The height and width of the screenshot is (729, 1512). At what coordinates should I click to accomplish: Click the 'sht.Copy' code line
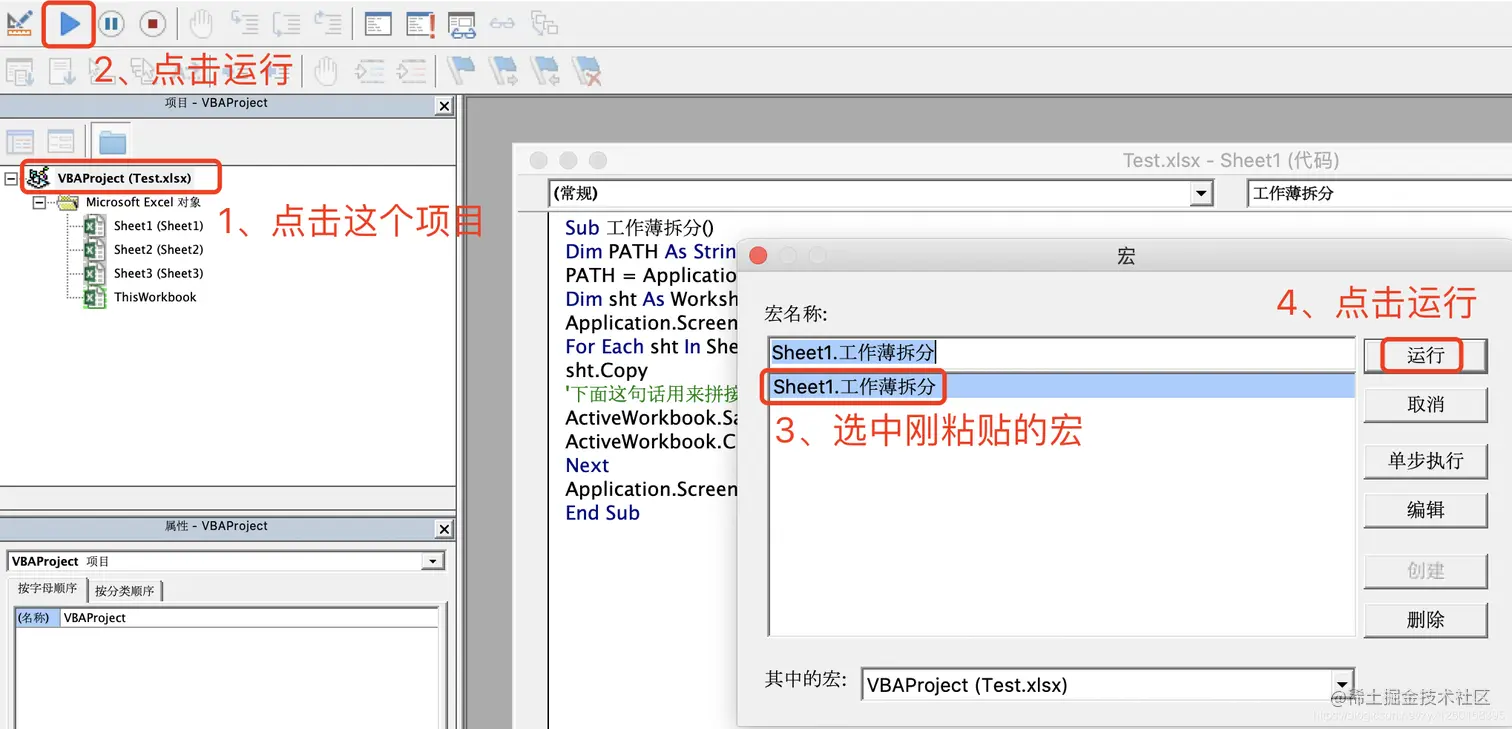click(x=607, y=371)
